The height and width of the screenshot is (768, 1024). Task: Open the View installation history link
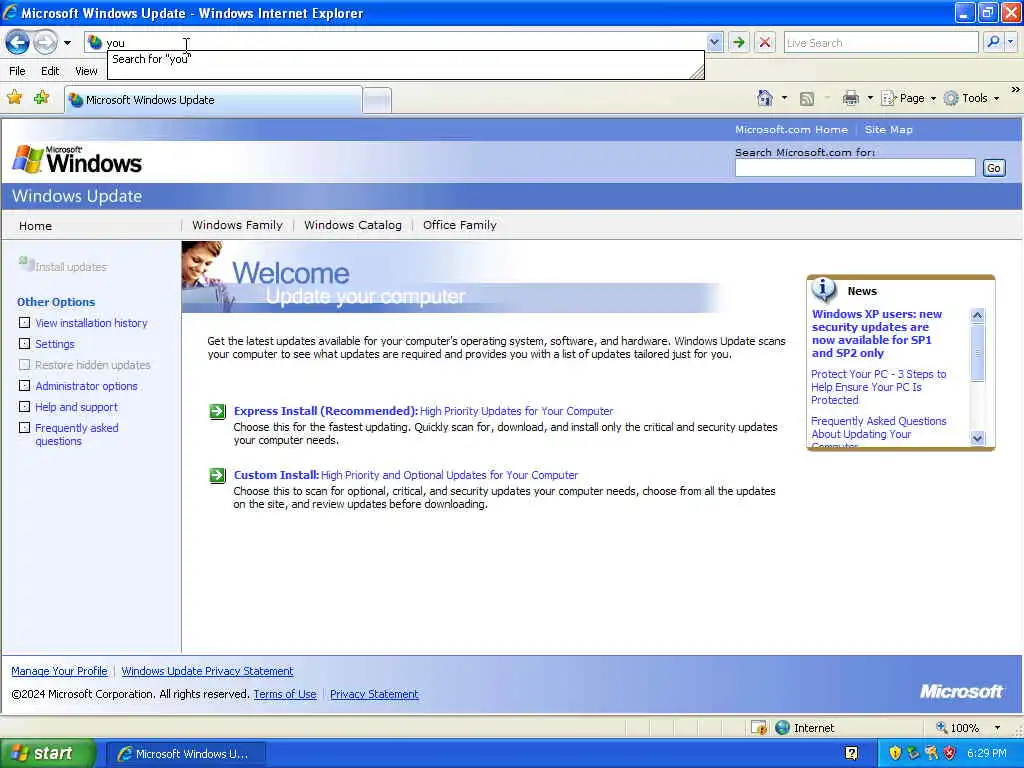point(91,323)
